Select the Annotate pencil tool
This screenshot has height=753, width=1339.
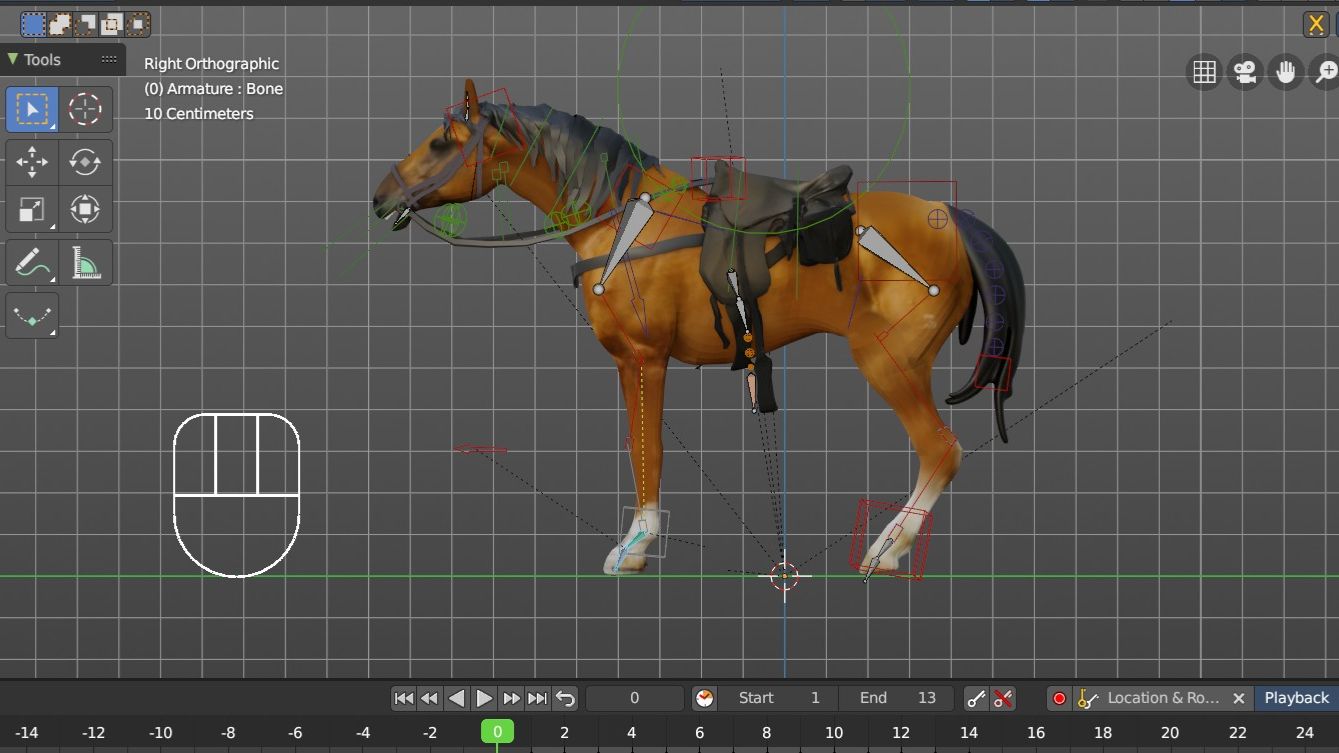click(32, 263)
